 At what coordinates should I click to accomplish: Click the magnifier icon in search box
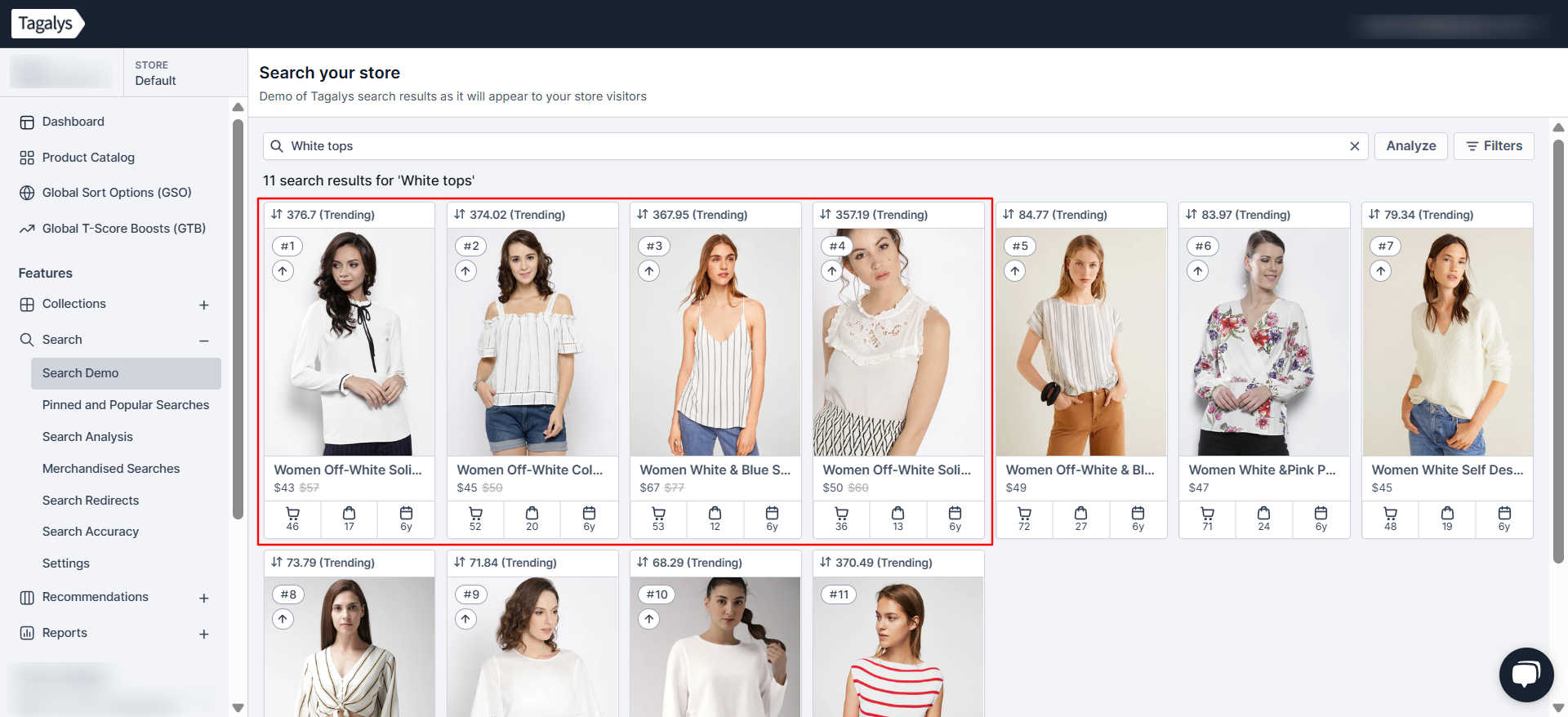pos(277,146)
